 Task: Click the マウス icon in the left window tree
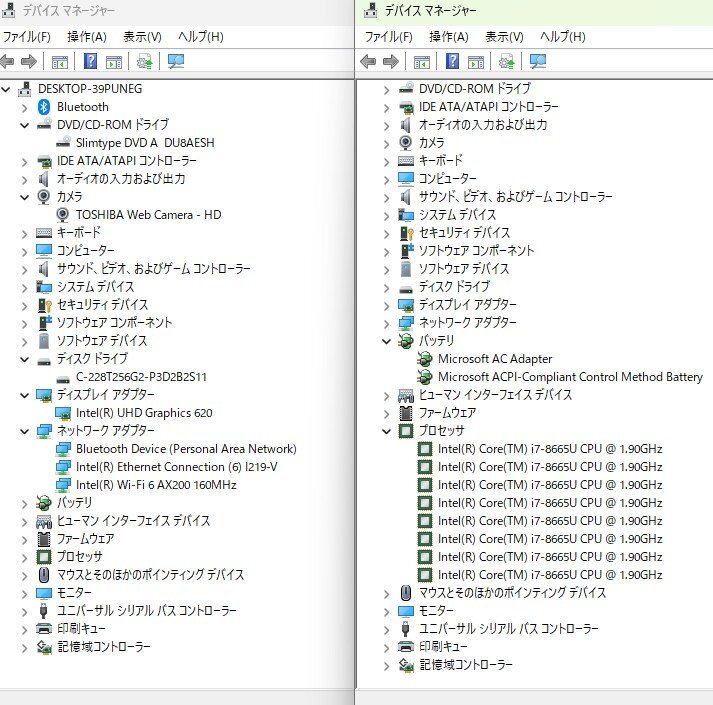point(44,575)
